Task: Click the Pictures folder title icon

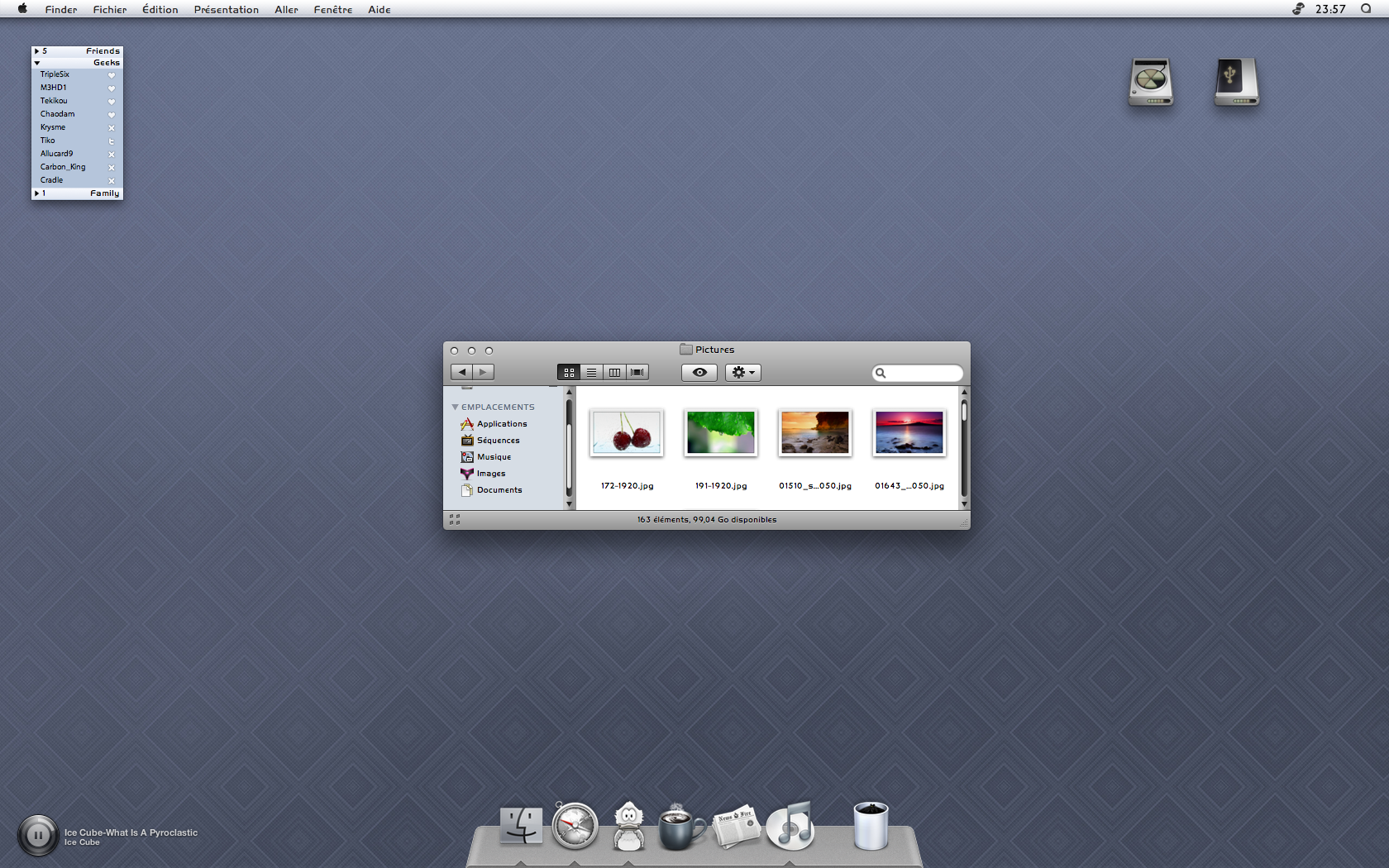Action: coord(686,350)
